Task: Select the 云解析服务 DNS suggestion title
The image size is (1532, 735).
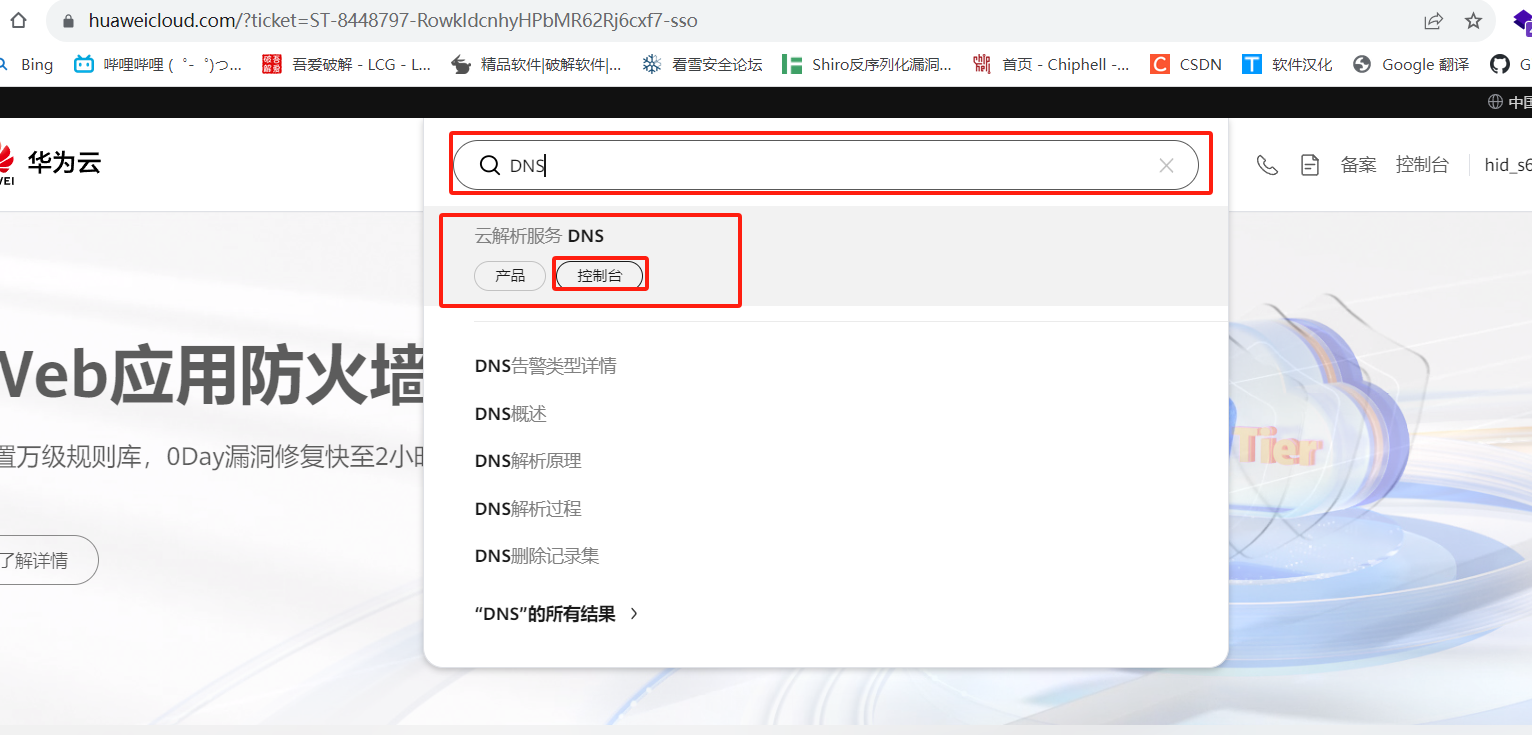Action: click(x=539, y=236)
